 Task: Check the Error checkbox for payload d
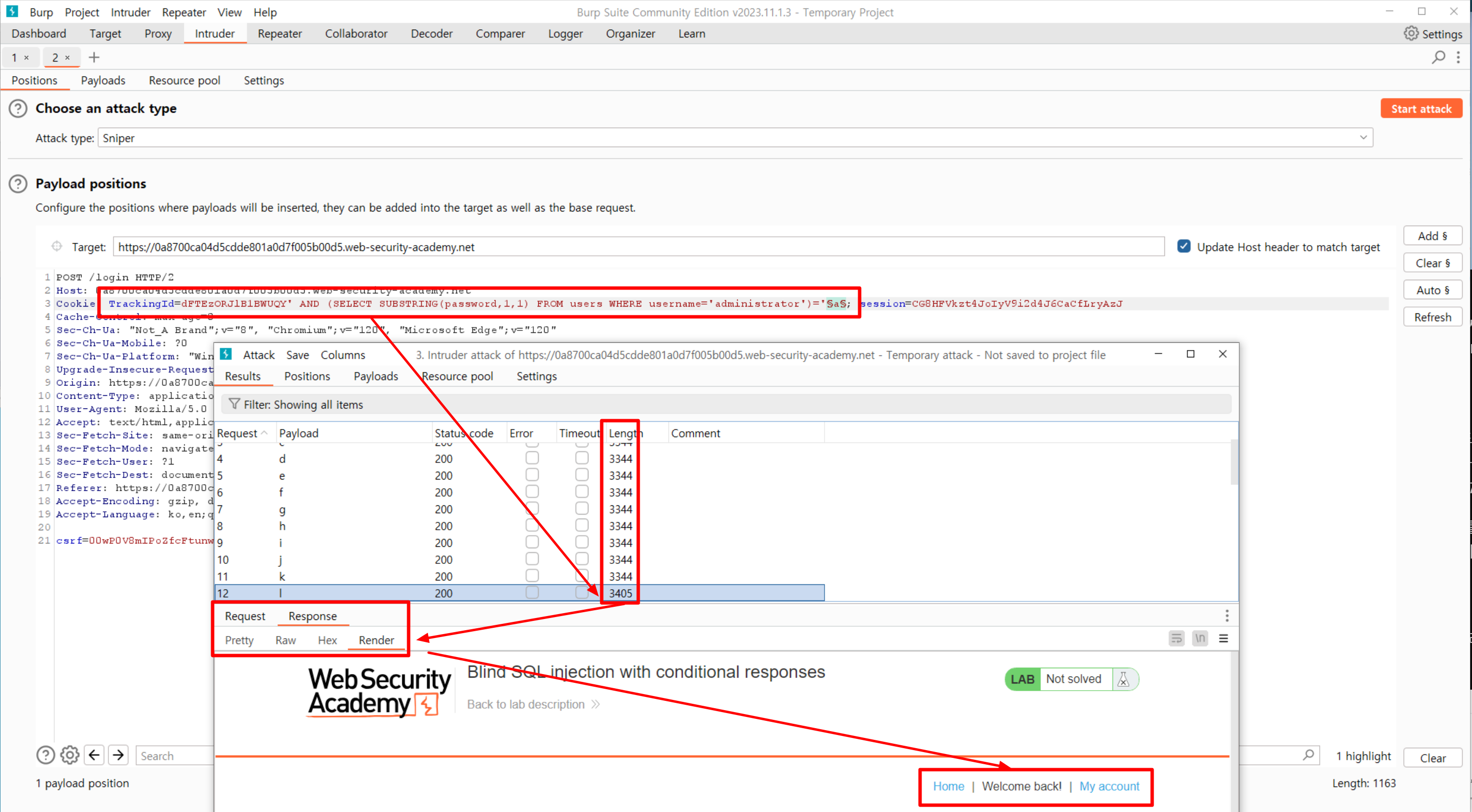(x=532, y=459)
